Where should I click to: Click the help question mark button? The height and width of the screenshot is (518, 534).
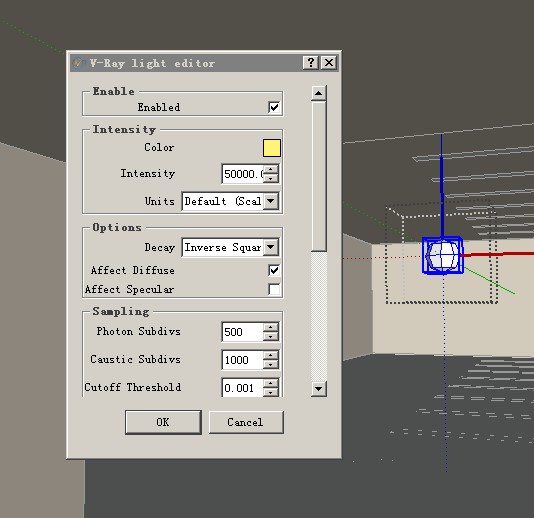pyautogui.click(x=311, y=63)
